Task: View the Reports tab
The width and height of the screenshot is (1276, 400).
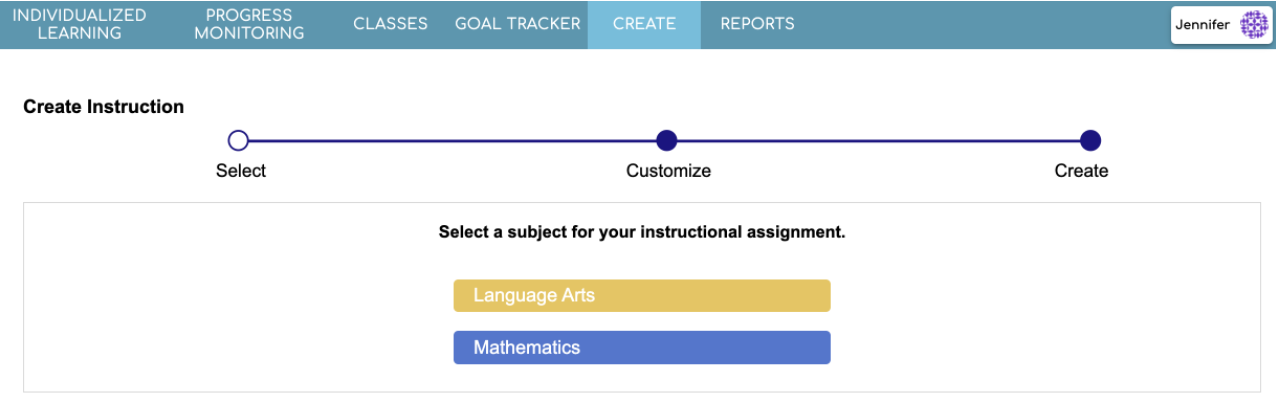Action: pyautogui.click(x=757, y=24)
